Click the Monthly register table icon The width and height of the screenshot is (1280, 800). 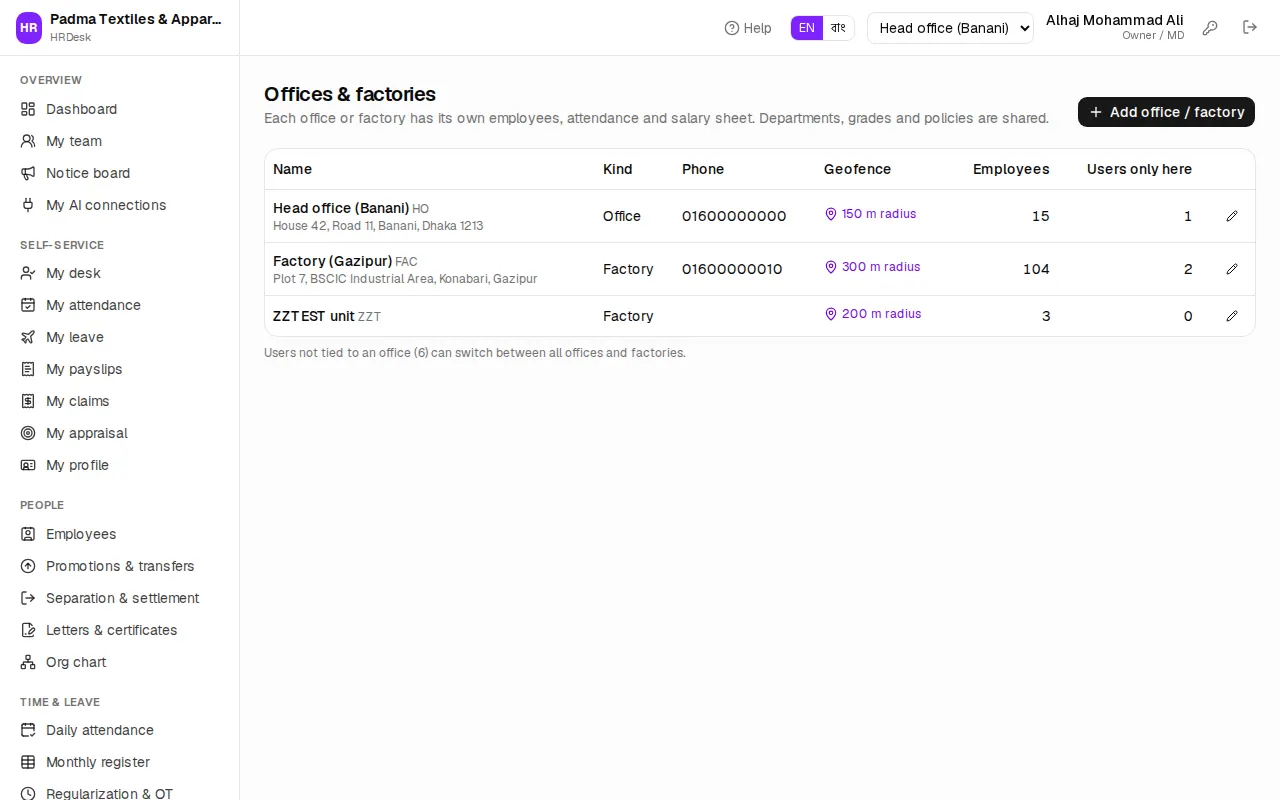point(28,762)
